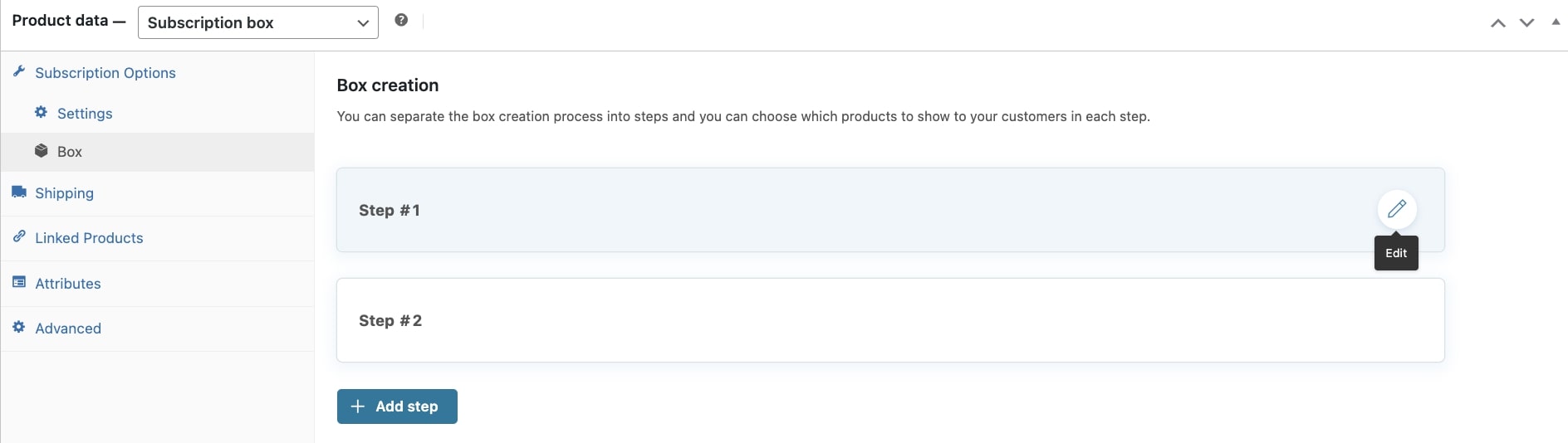Expand the Step #2 row

point(890,320)
